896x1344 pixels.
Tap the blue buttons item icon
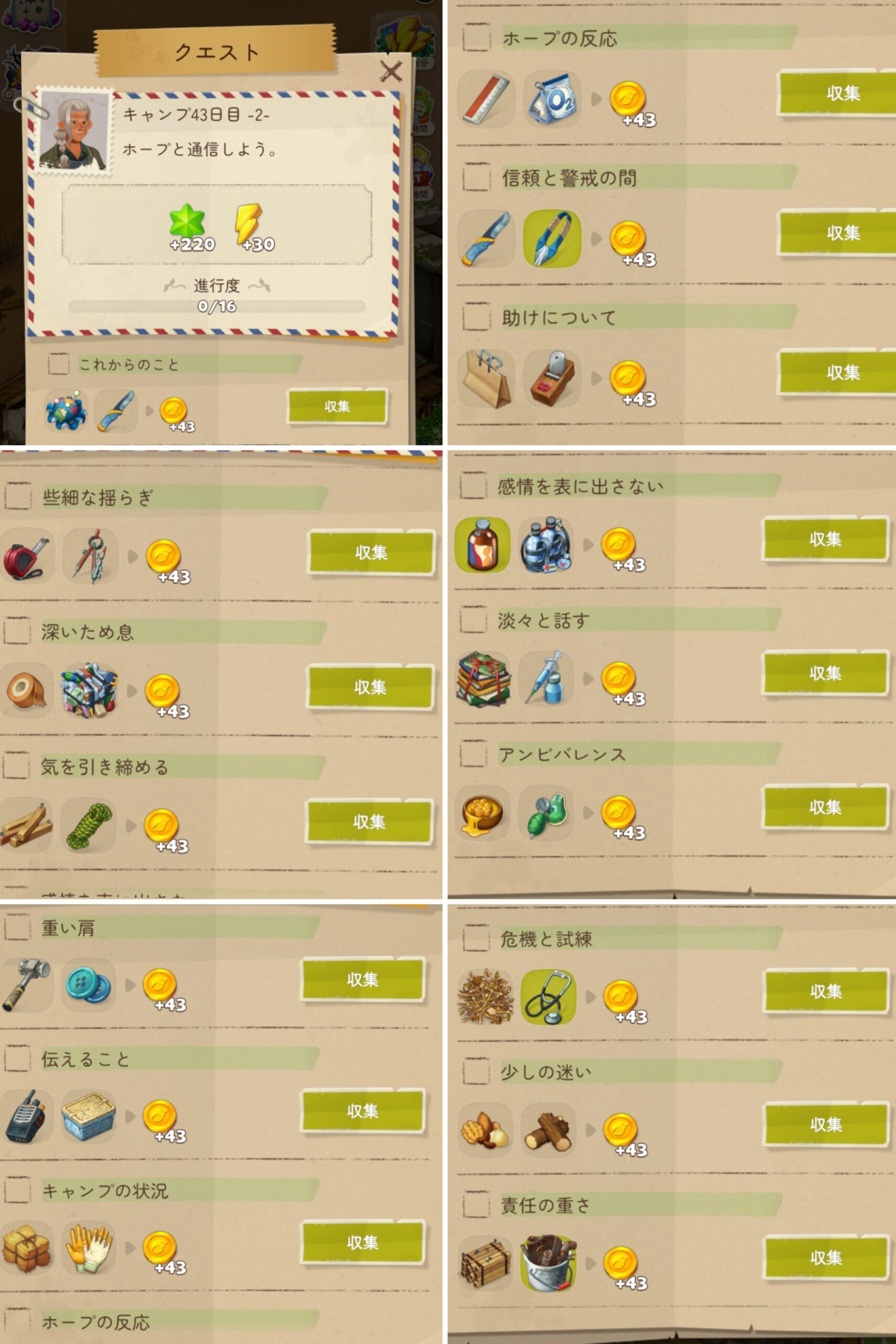pyautogui.click(x=89, y=984)
